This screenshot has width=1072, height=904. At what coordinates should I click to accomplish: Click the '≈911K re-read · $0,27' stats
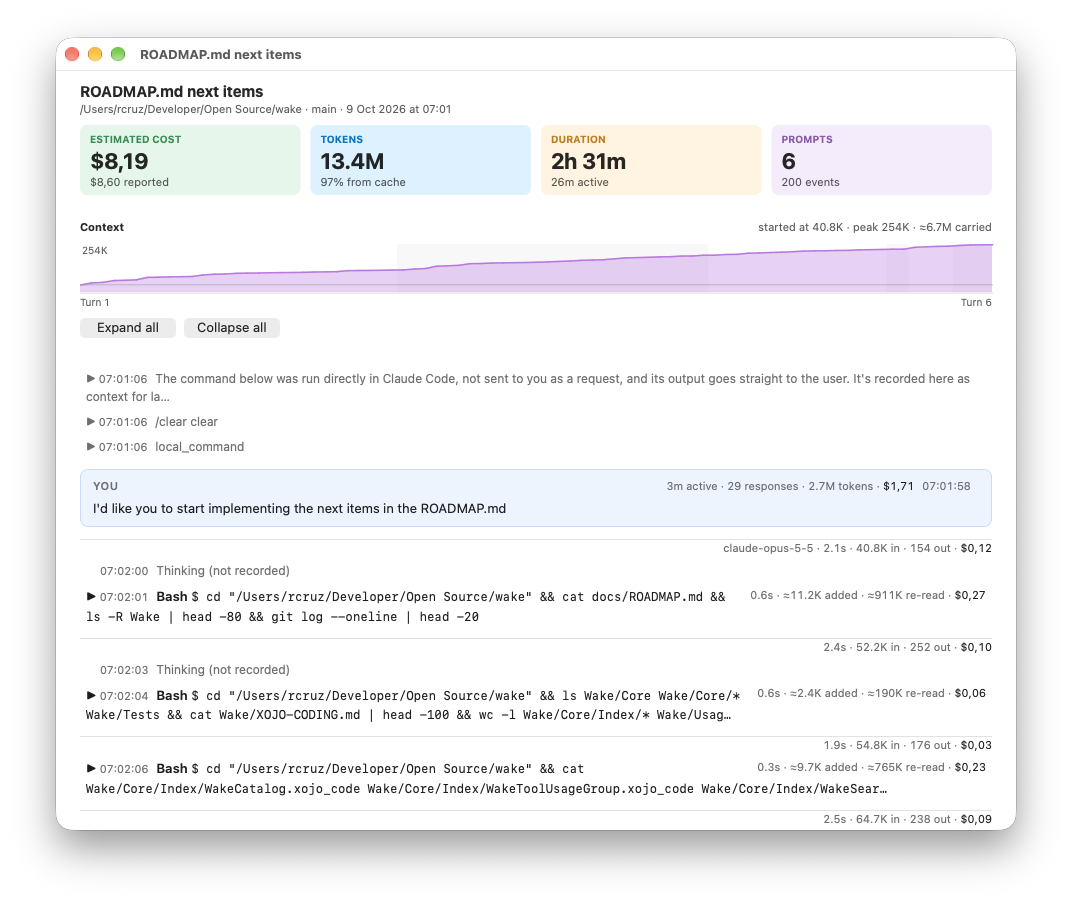coord(926,596)
